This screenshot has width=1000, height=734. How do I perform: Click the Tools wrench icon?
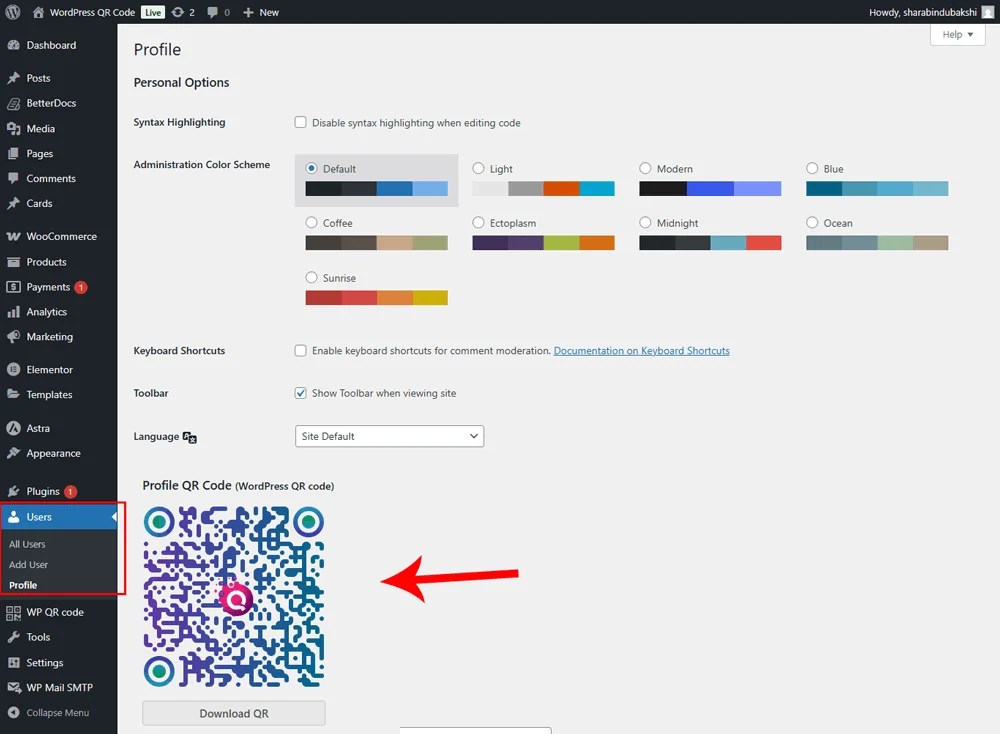coord(13,637)
